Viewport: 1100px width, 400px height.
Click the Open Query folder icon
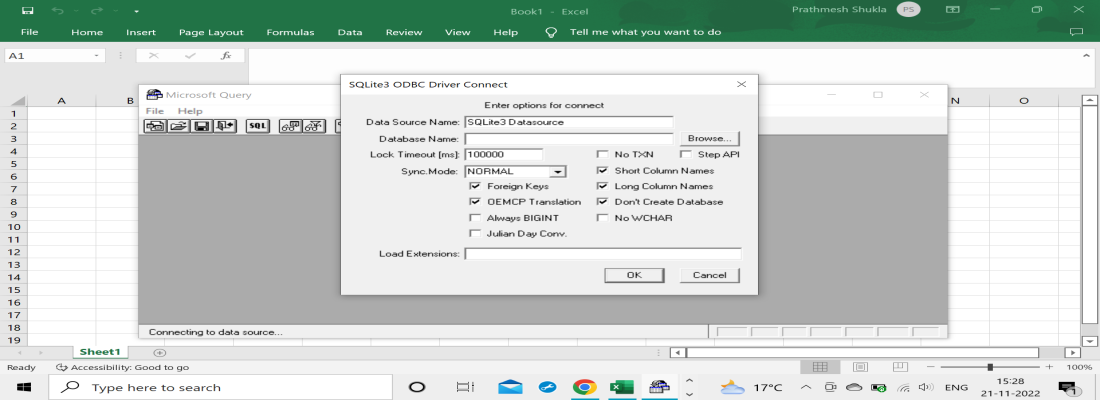click(x=178, y=126)
